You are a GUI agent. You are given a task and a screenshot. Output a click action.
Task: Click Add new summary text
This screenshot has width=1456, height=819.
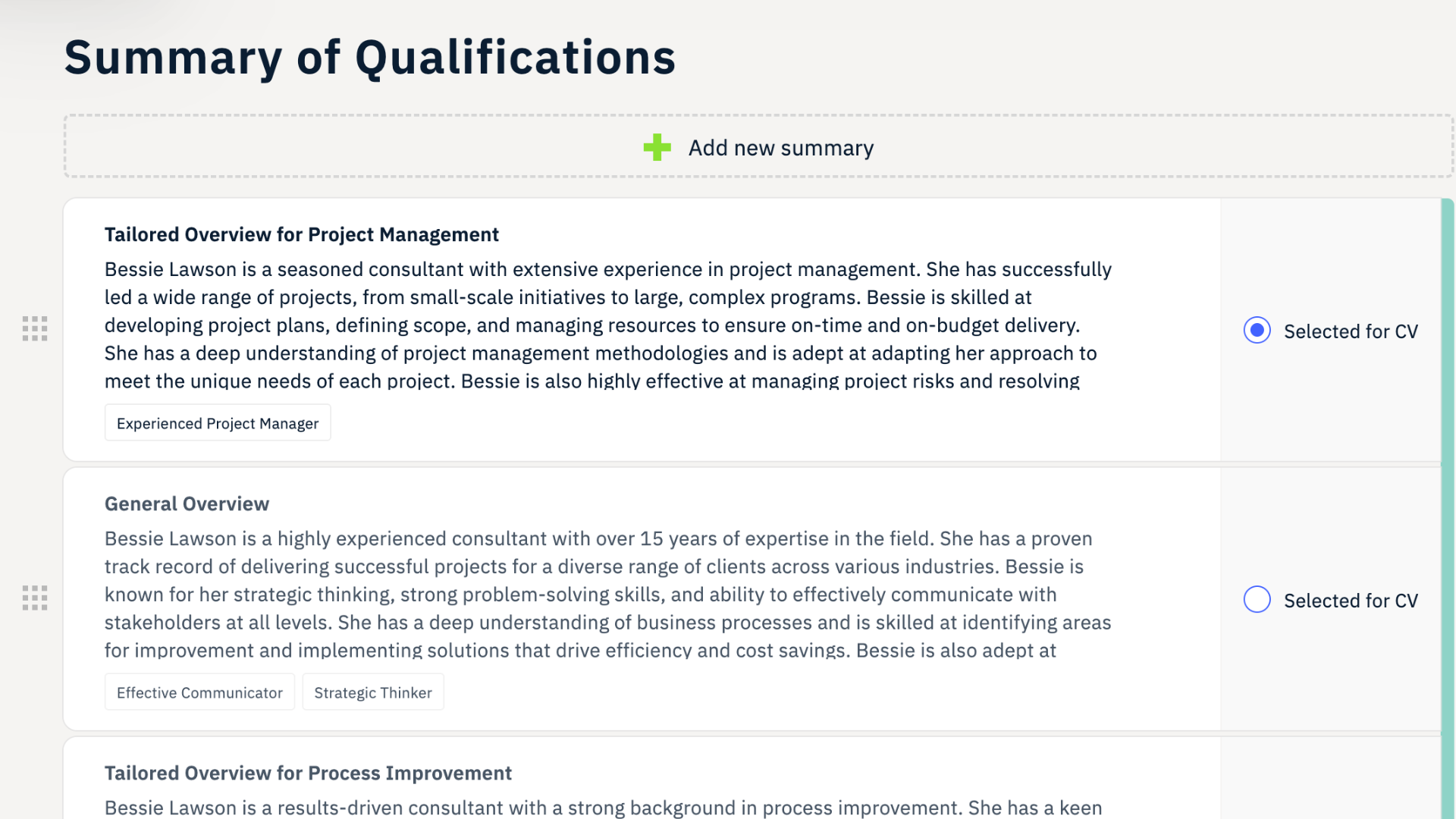[x=781, y=148]
